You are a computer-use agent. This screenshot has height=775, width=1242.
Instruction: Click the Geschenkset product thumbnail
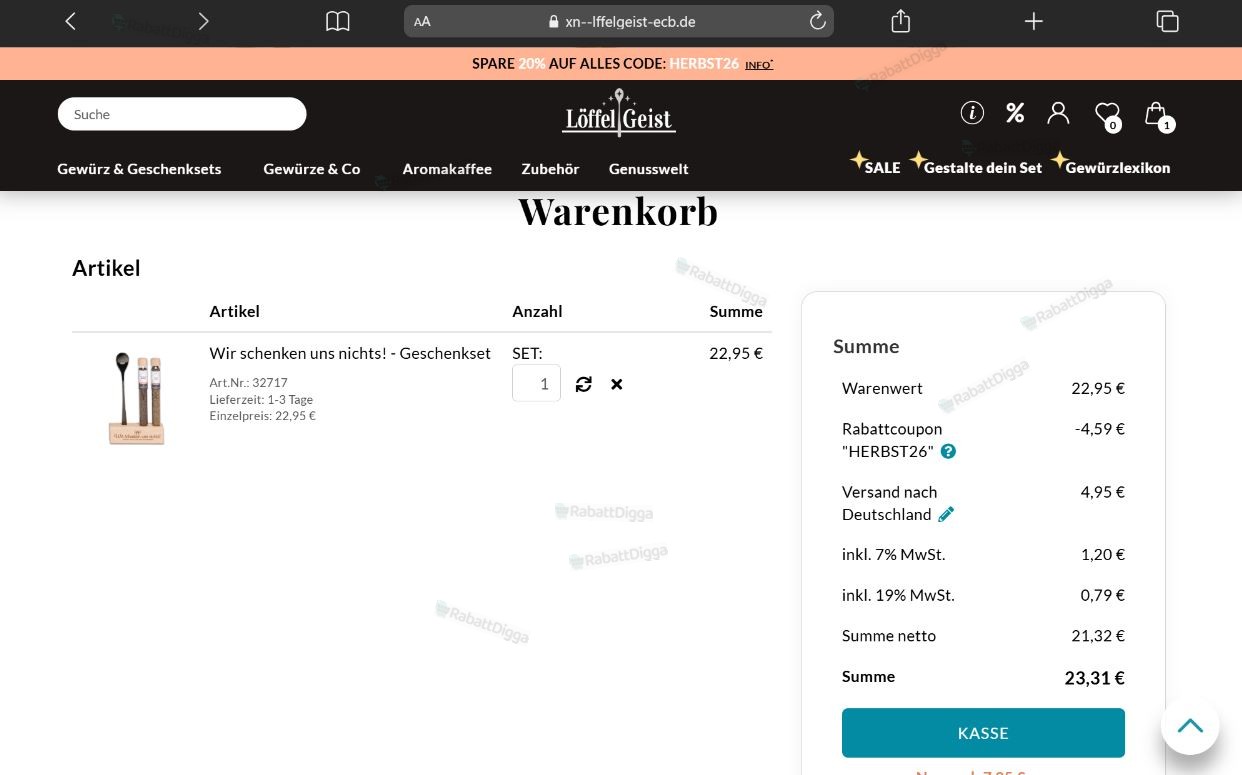click(137, 398)
